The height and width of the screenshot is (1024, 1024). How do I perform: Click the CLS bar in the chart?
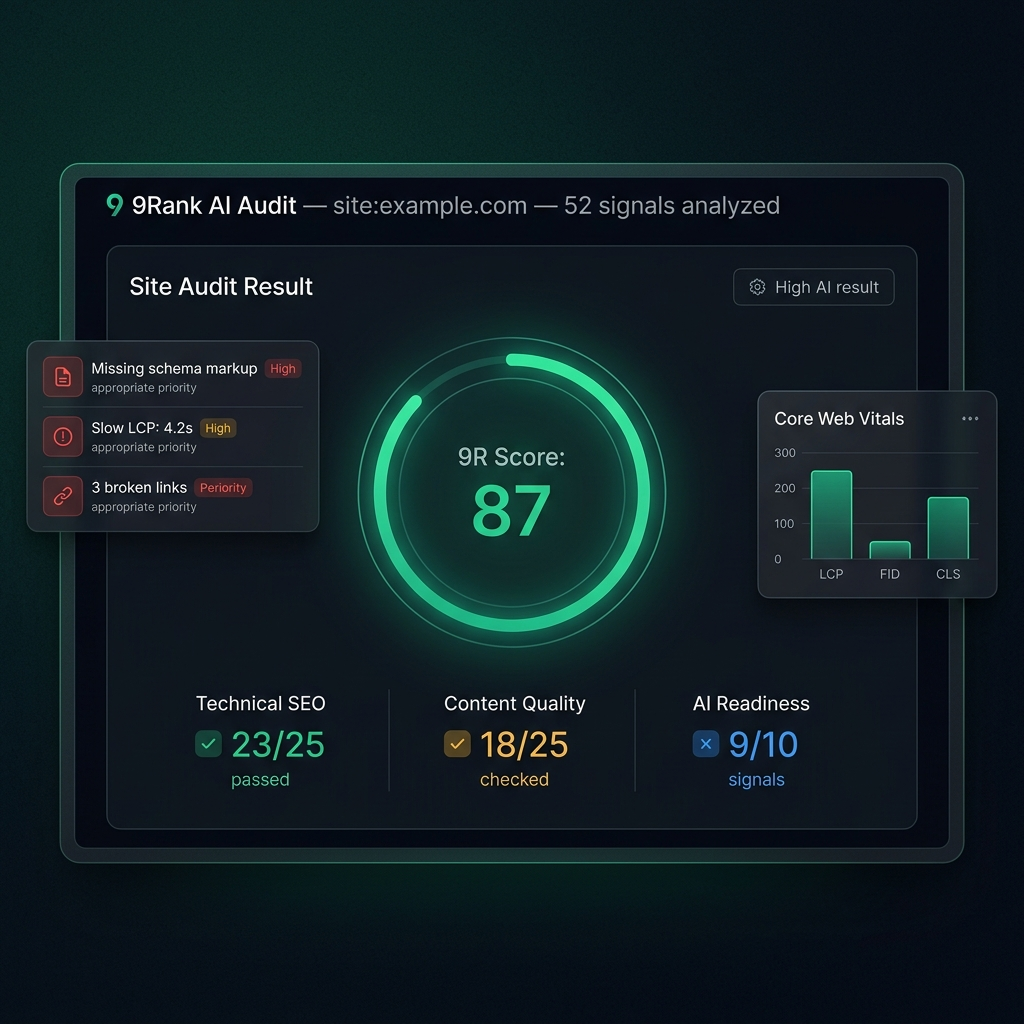click(x=948, y=528)
